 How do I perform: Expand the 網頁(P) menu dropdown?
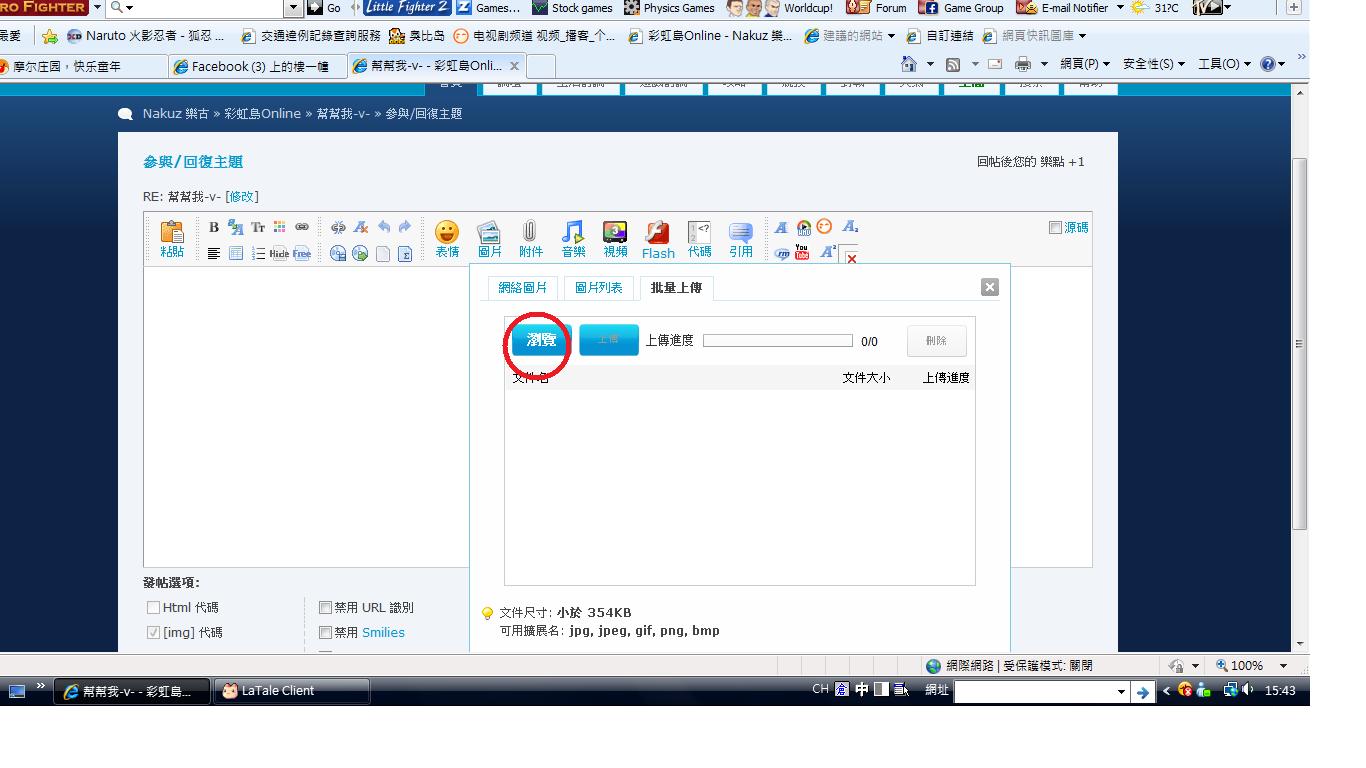tap(1085, 64)
